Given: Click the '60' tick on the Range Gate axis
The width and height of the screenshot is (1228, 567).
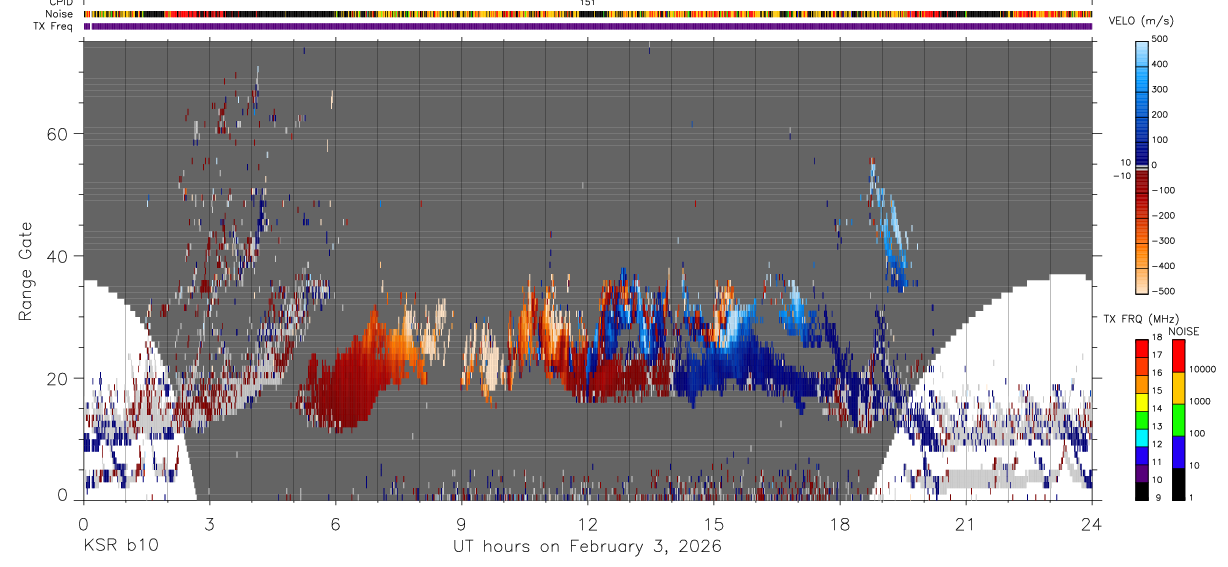Looking at the screenshot, I should pyautogui.click(x=59, y=134).
